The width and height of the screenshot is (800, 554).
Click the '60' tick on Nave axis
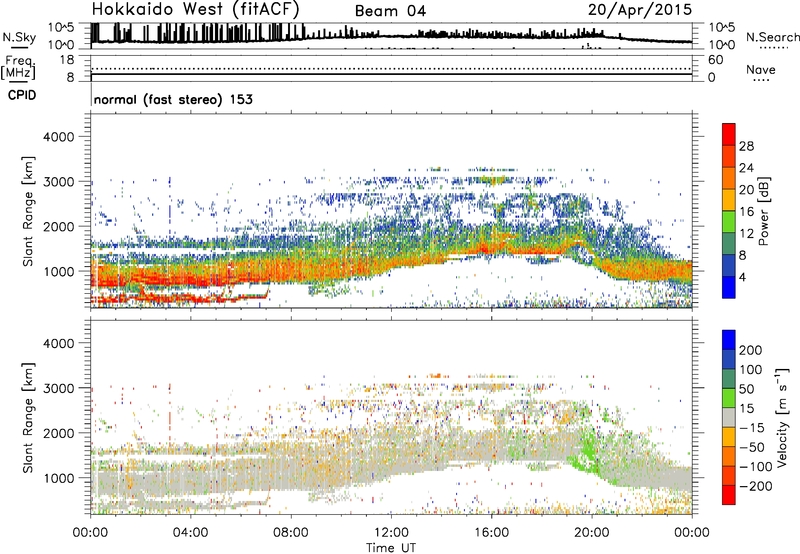point(716,60)
